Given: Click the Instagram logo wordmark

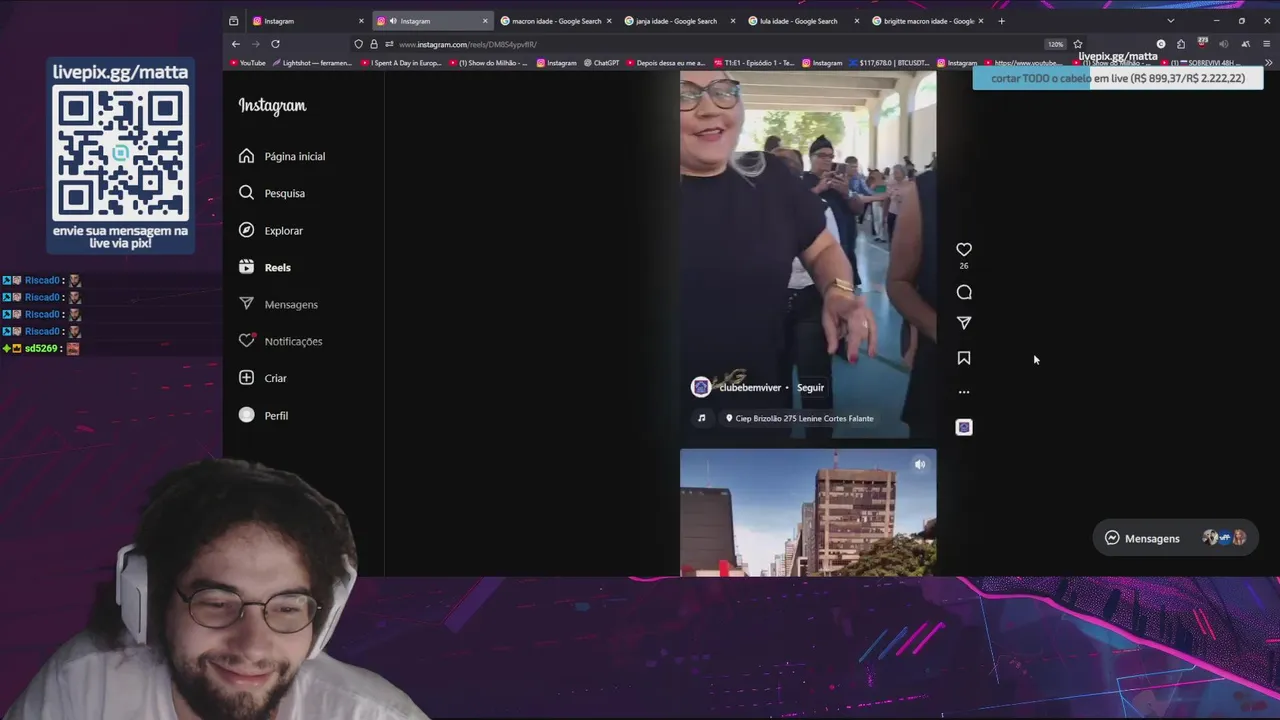Looking at the screenshot, I should pos(272,106).
